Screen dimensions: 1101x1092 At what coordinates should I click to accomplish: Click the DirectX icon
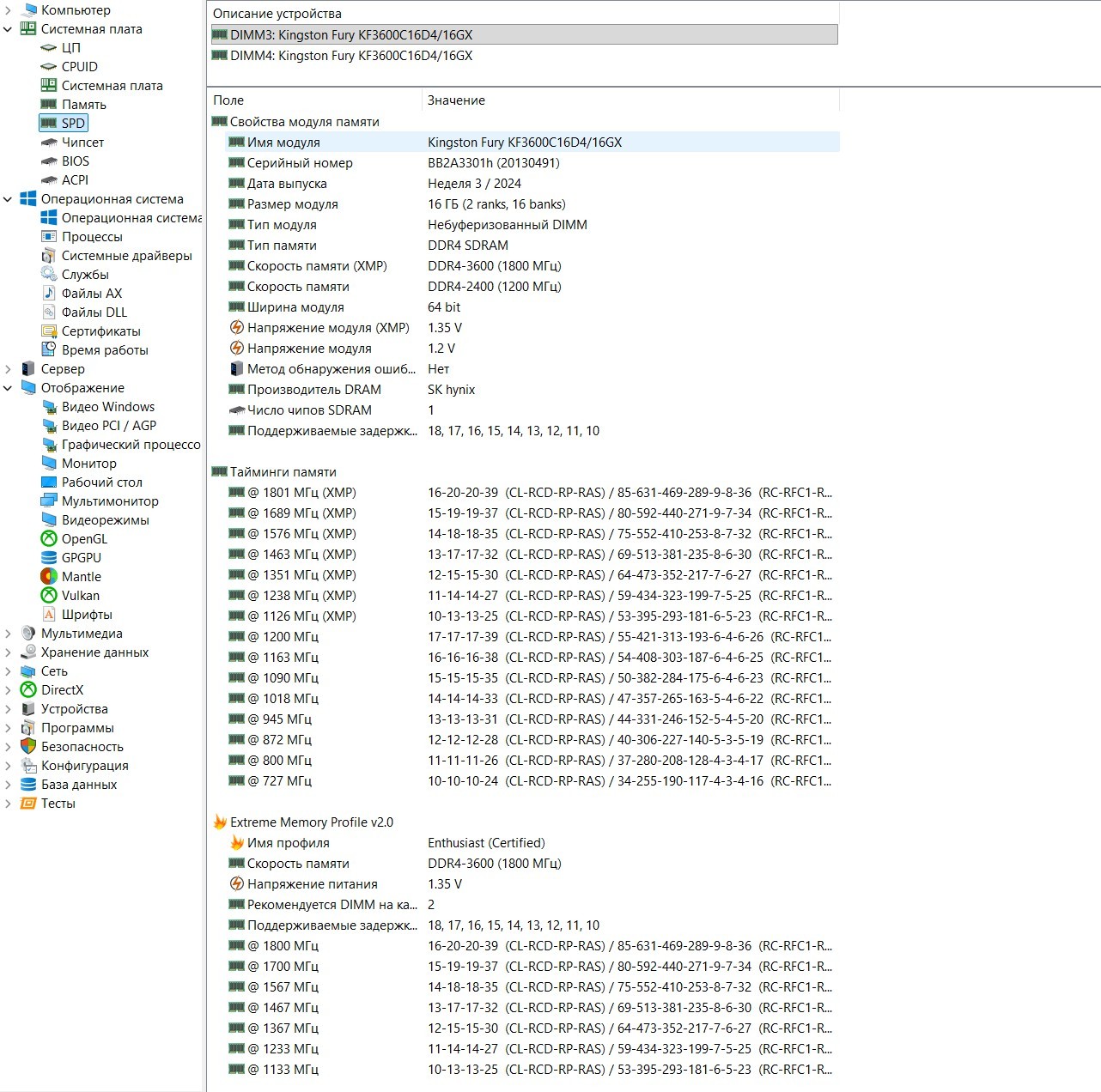[x=28, y=689]
